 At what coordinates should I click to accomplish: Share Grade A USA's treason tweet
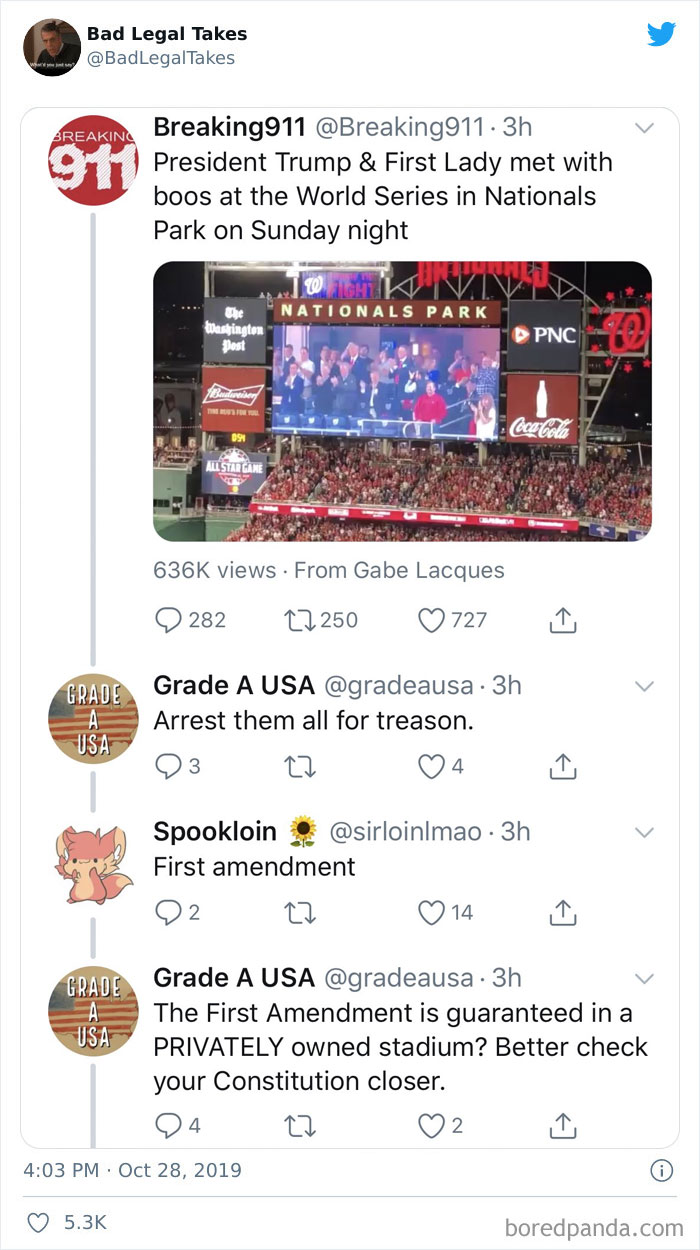[x=563, y=766]
